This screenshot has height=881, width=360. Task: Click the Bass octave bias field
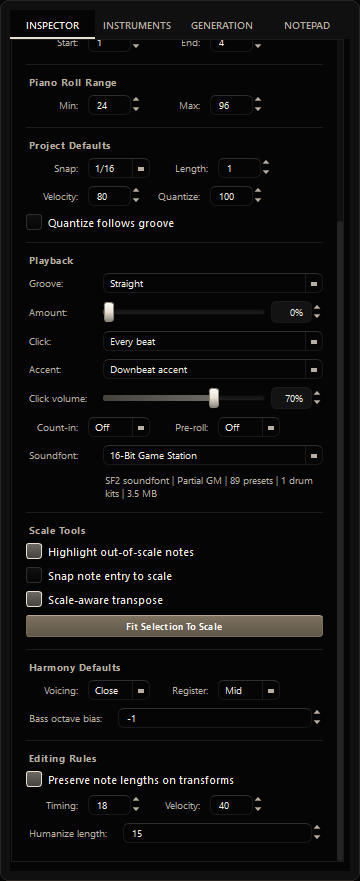click(215, 718)
